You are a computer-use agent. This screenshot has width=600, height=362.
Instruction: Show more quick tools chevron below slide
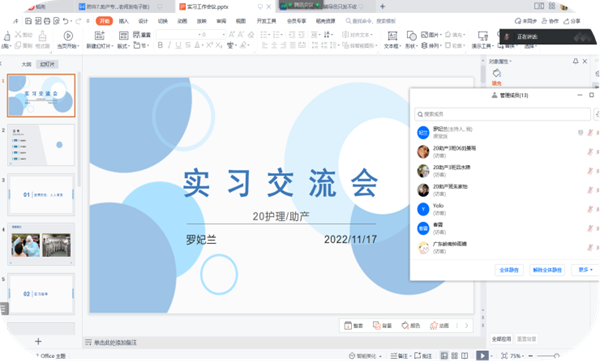[x=466, y=326]
